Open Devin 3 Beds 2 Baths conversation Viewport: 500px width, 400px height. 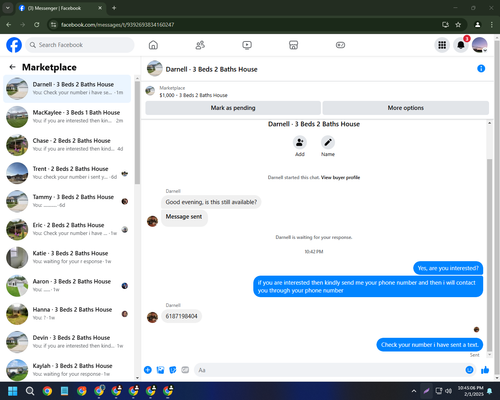(x=67, y=342)
